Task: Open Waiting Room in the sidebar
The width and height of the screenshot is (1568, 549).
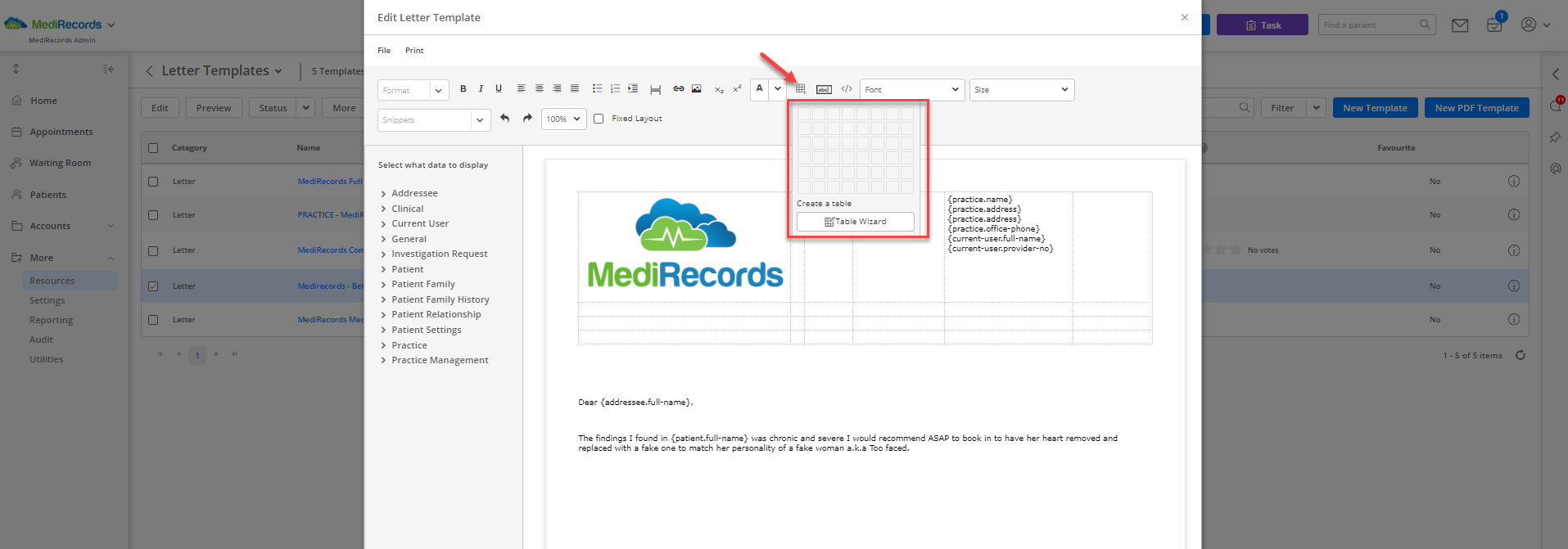Action: (x=61, y=163)
